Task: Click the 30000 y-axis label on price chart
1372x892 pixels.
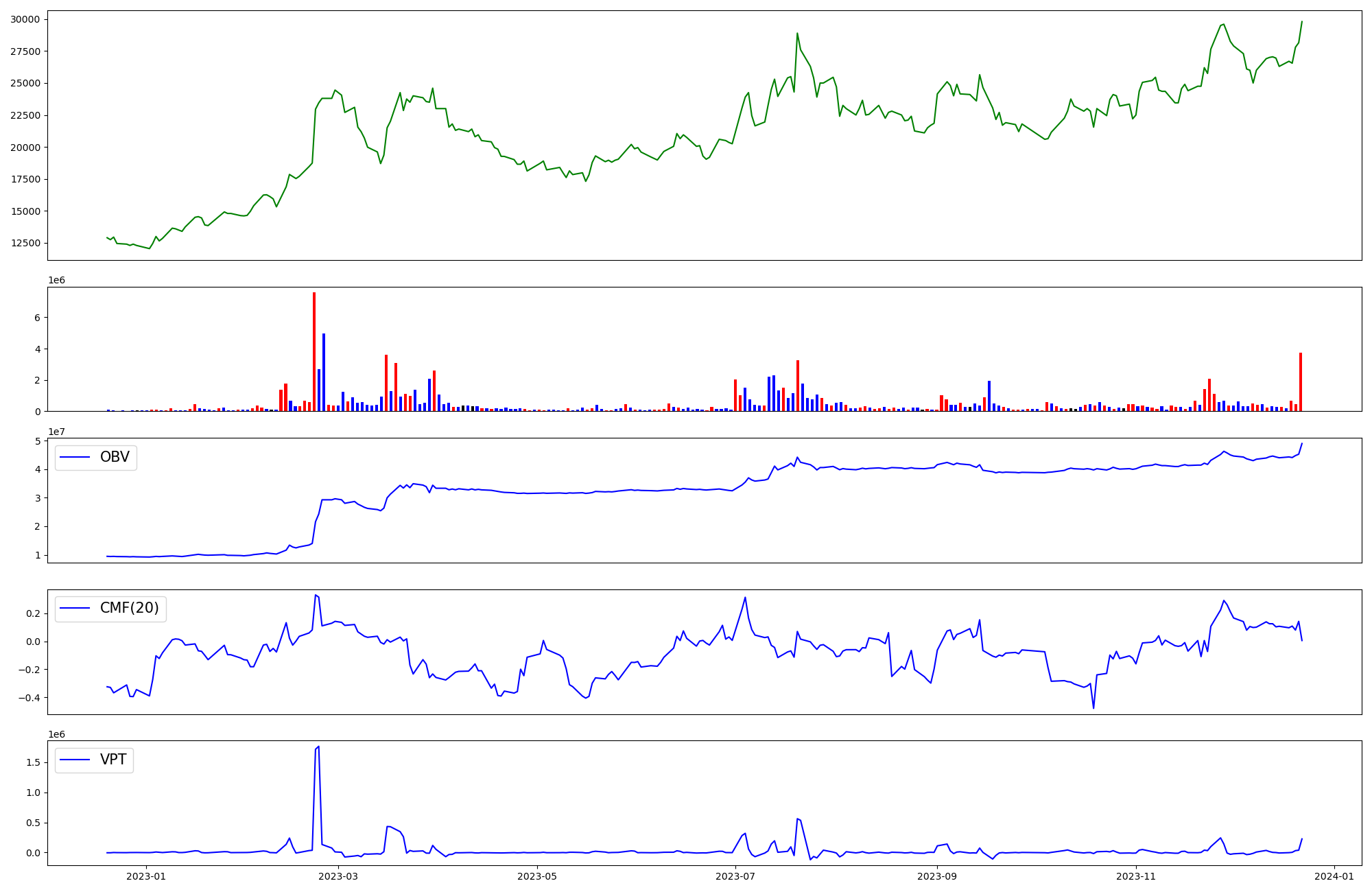Action: [x=25, y=19]
